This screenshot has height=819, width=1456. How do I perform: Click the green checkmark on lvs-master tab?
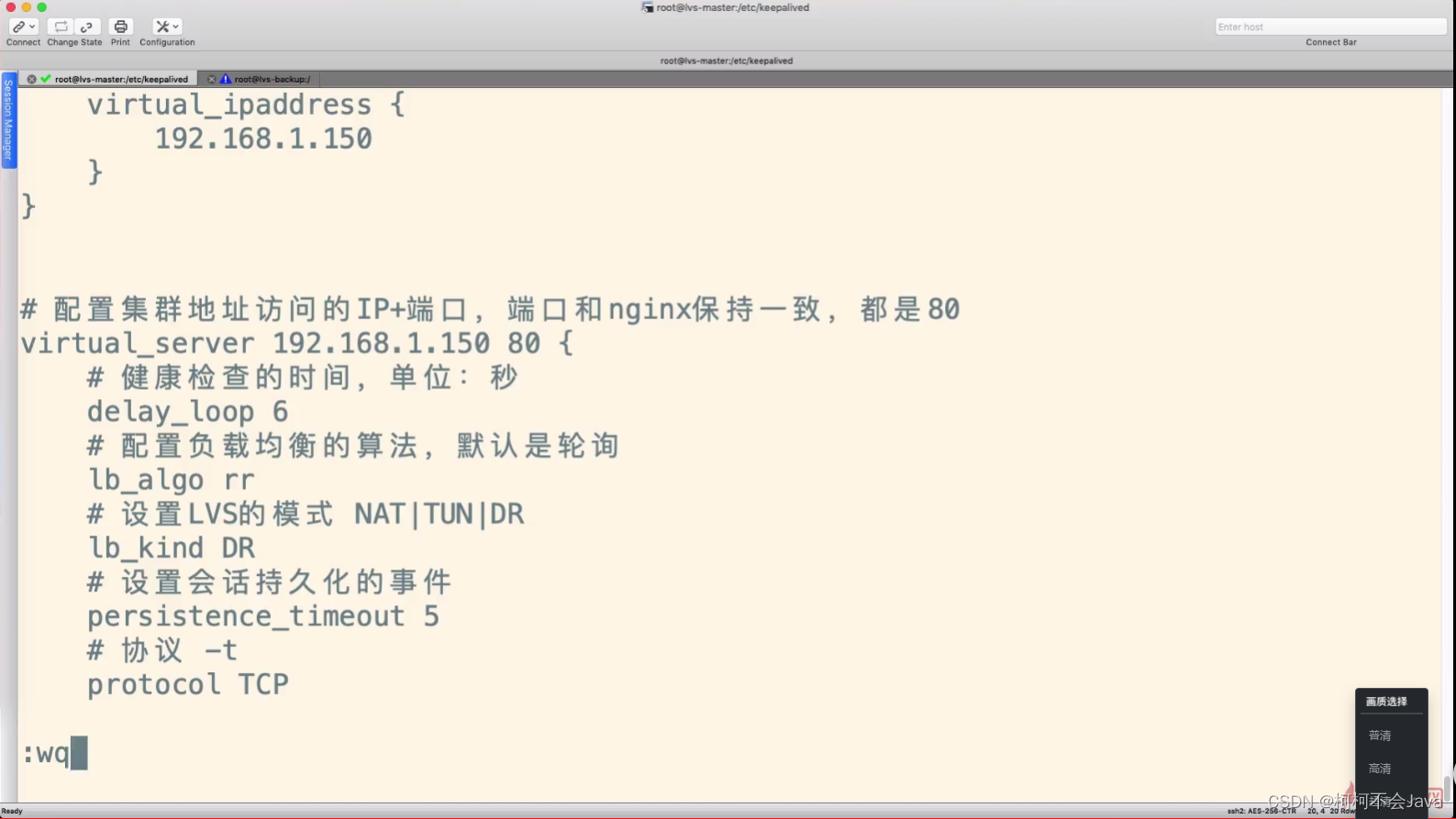pyautogui.click(x=45, y=79)
